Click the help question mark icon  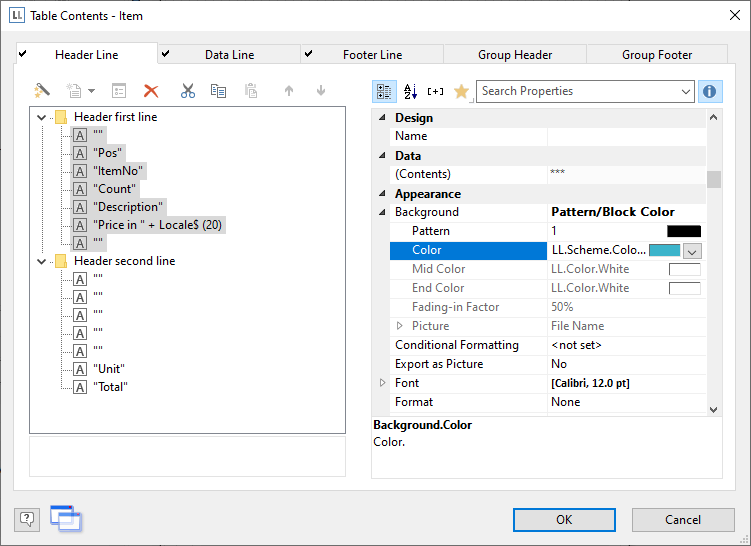click(x=27, y=519)
